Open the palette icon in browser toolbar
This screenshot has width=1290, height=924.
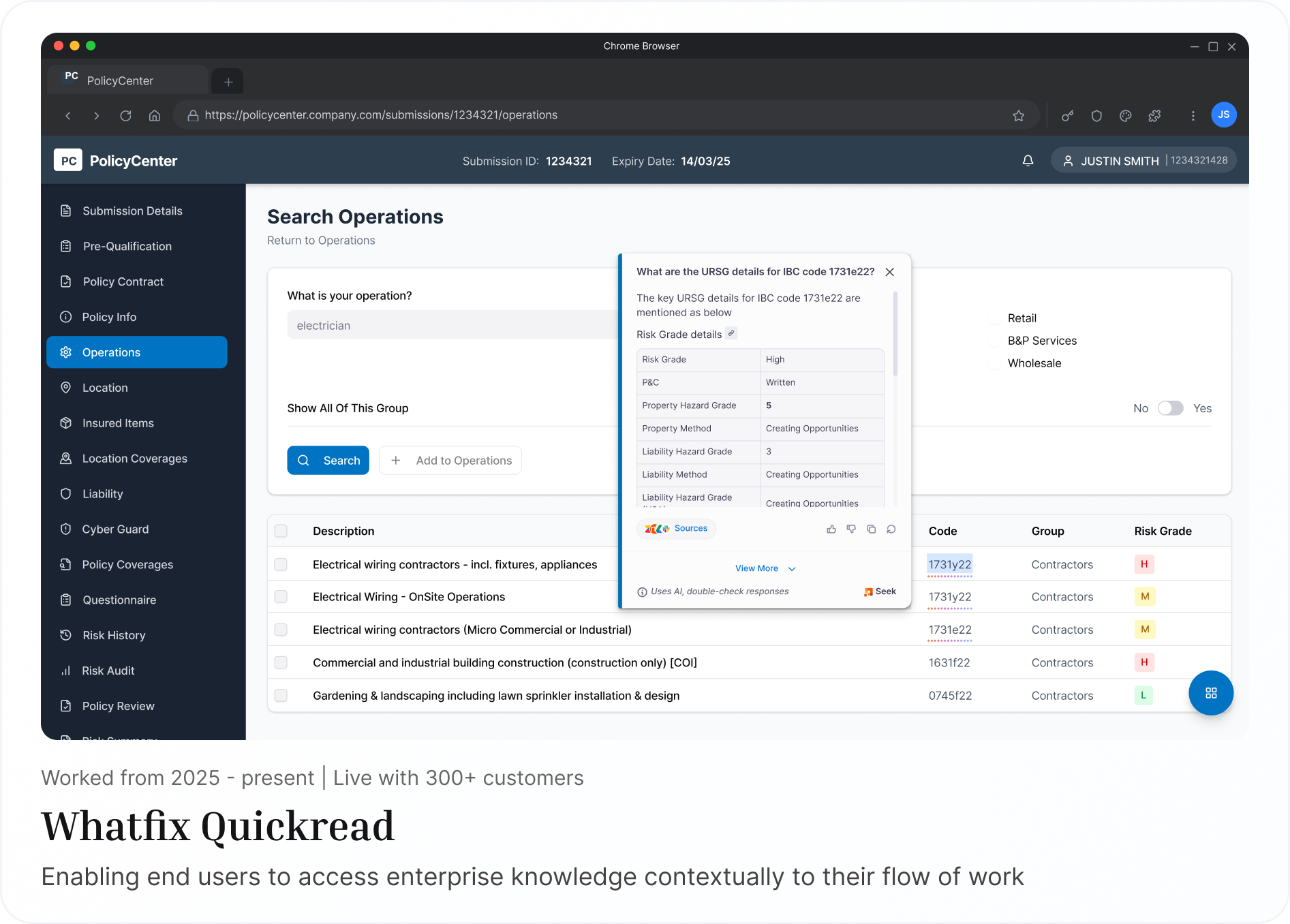click(1125, 116)
